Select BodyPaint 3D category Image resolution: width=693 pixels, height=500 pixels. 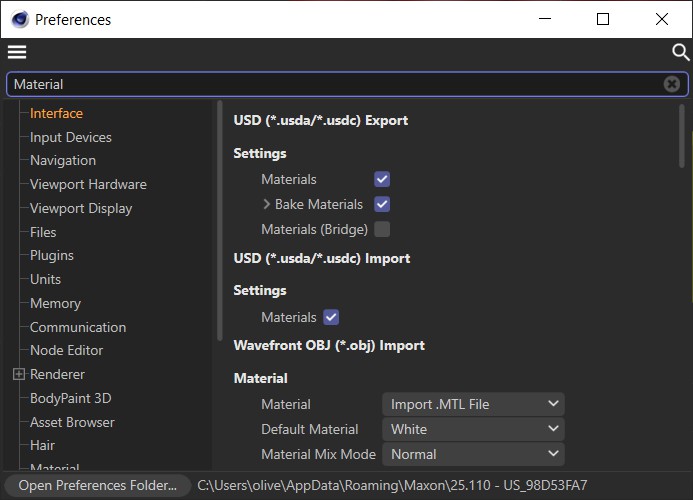coord(70,398)
